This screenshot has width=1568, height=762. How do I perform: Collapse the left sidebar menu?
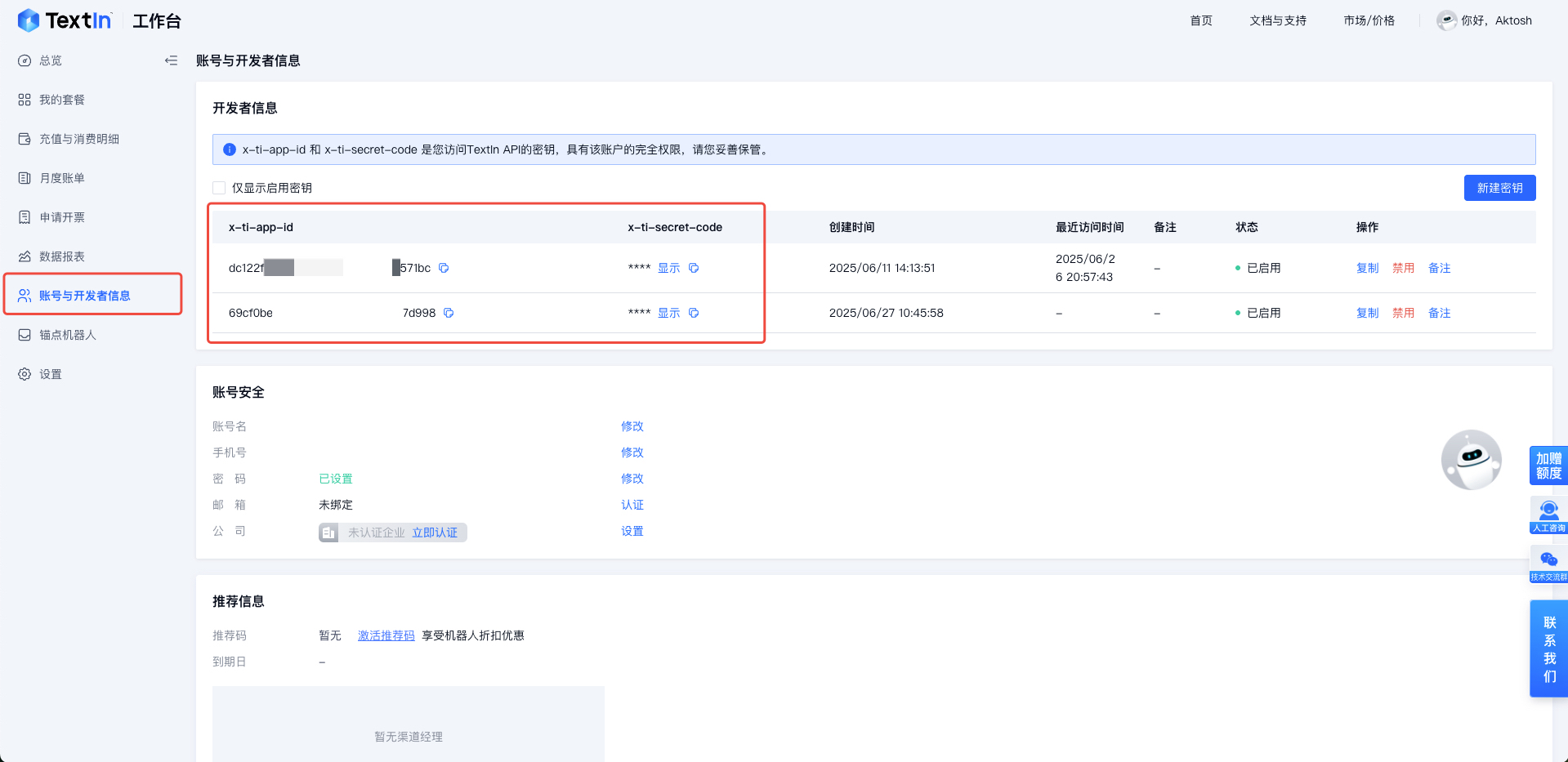point(171,60)
